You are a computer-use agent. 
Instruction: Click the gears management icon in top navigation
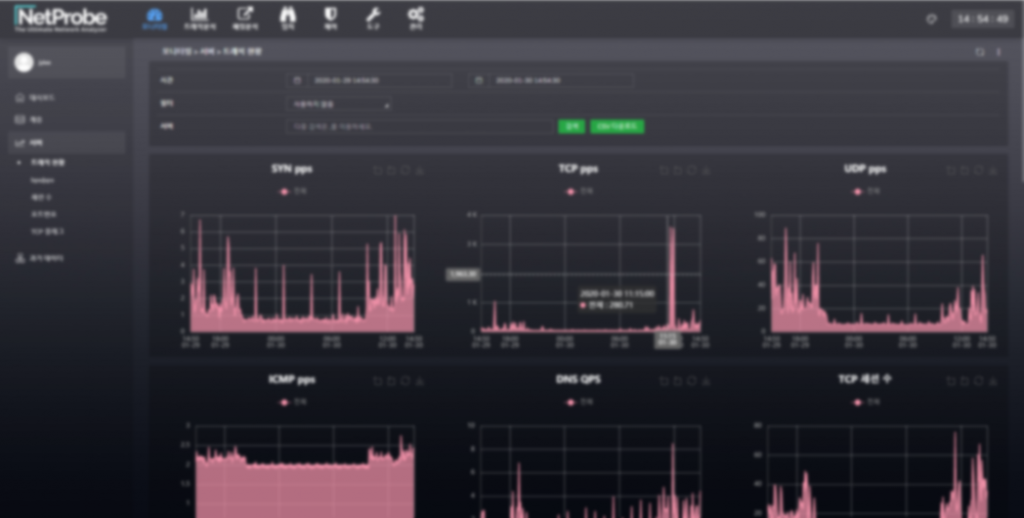click(x=416, y=17)
